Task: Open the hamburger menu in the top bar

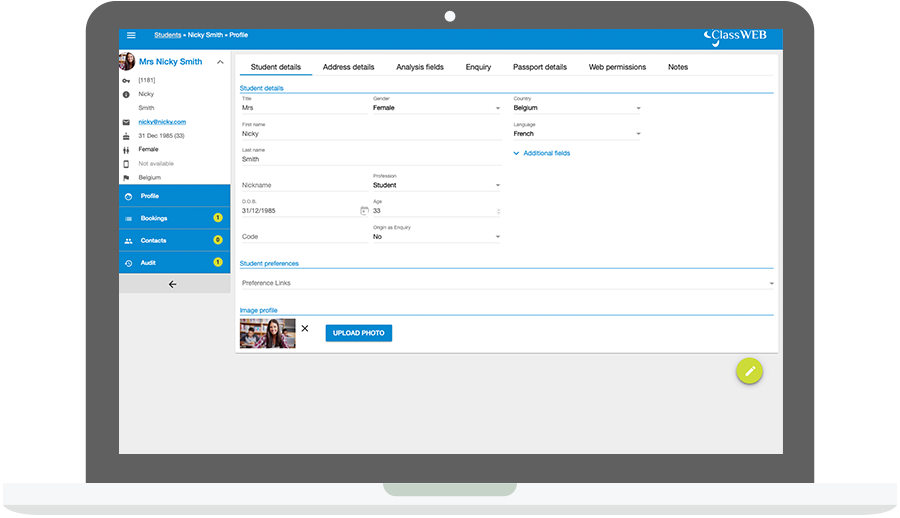Action: point(131,35)
